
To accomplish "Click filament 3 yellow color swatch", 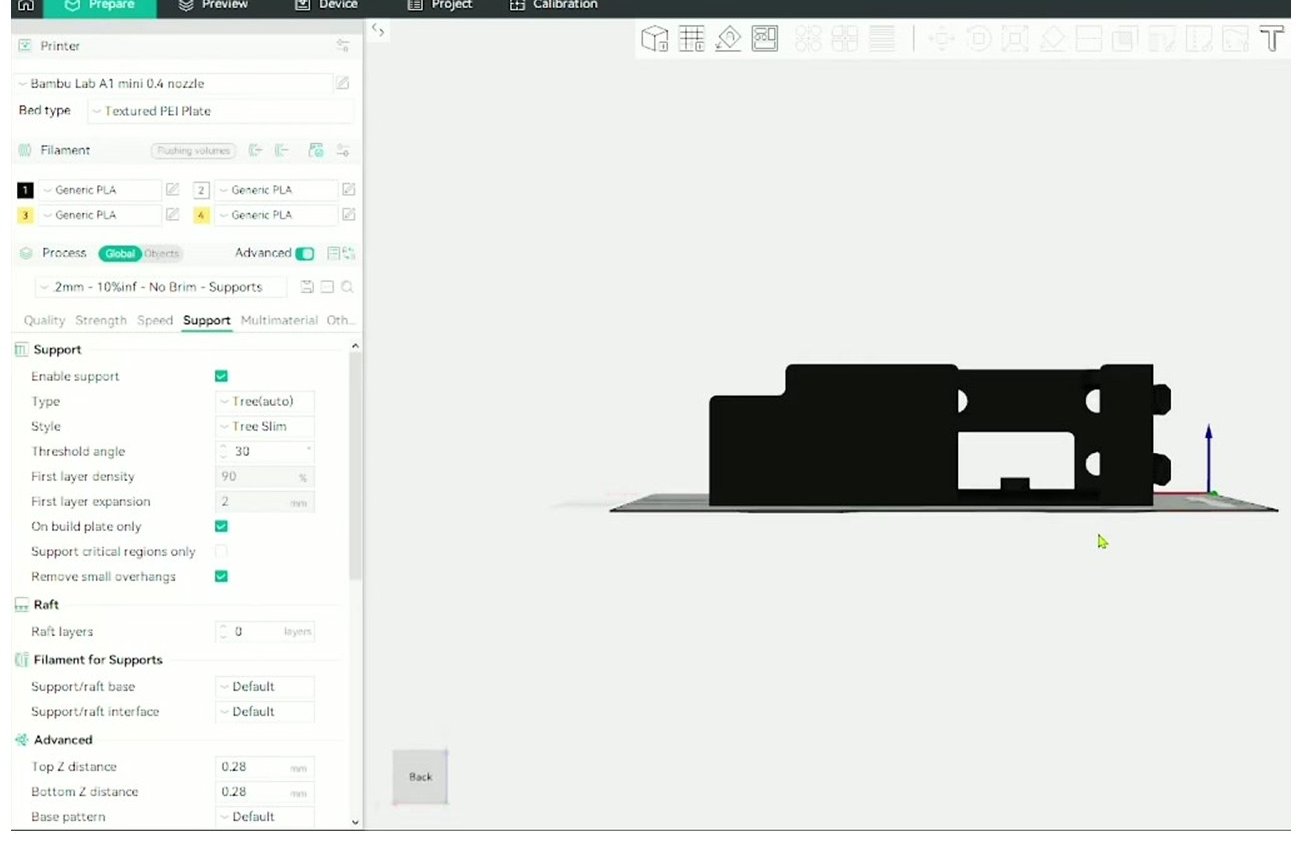I will tap(26, 214).
